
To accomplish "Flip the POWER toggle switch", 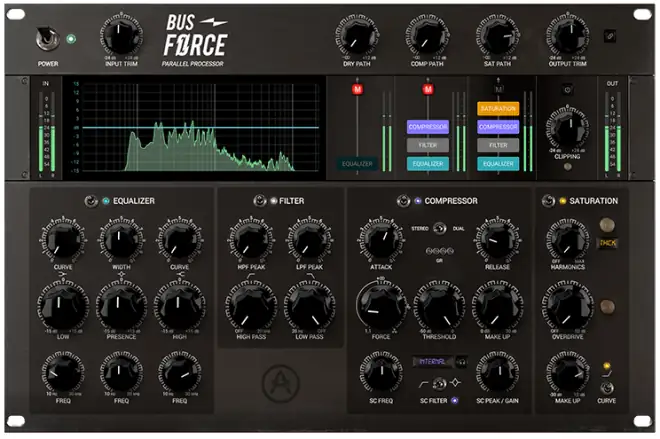I will (47, 39).
